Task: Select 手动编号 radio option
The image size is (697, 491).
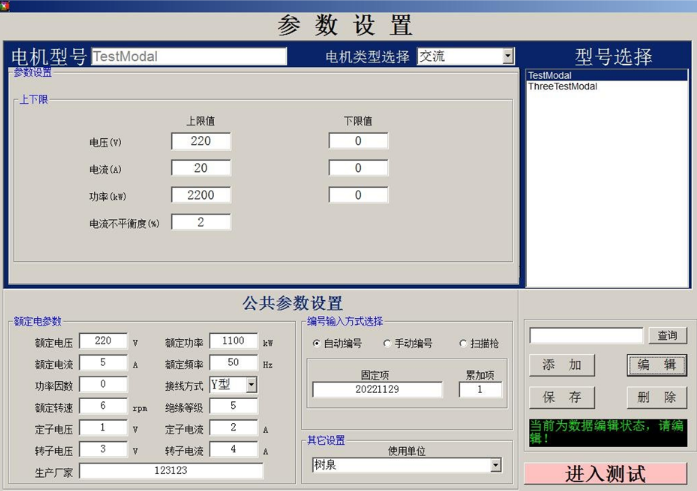Action: tap(386, 343)
